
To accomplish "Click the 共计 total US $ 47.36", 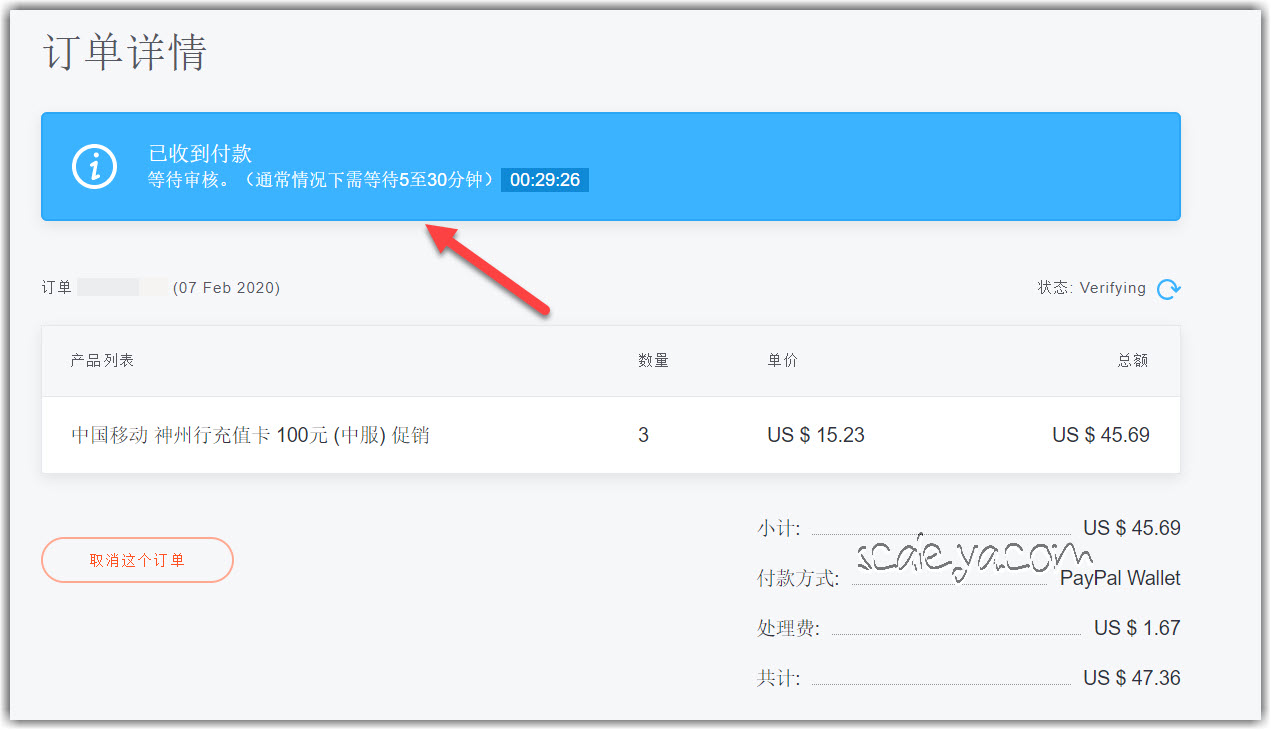I will 1131,678.
